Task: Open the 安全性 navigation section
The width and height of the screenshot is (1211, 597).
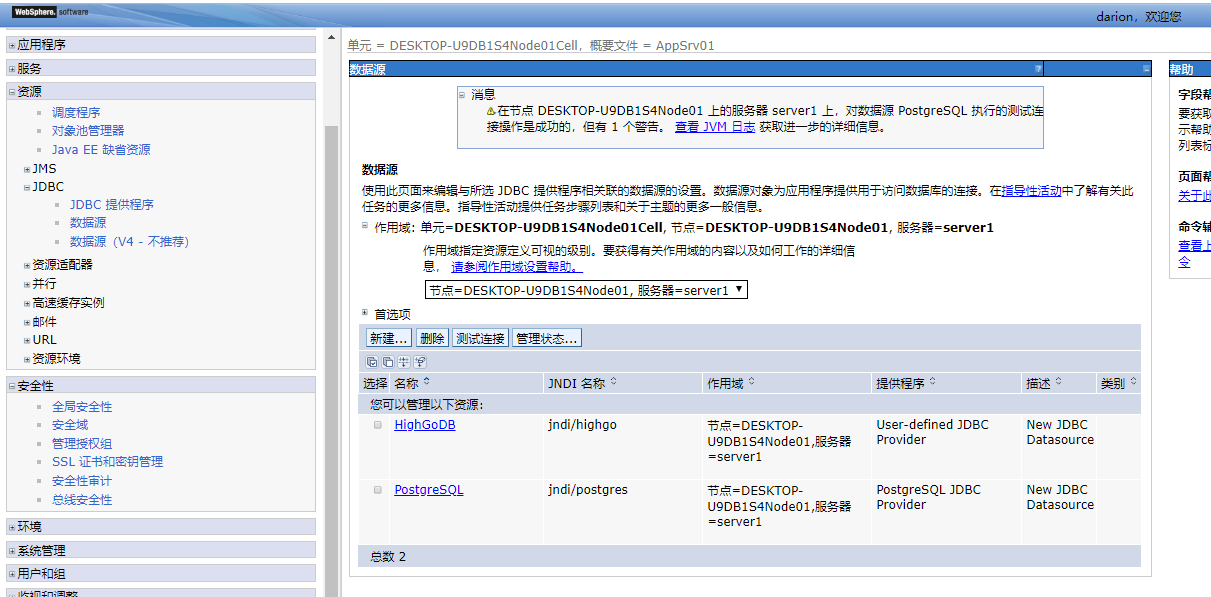Action: point(36,384)
